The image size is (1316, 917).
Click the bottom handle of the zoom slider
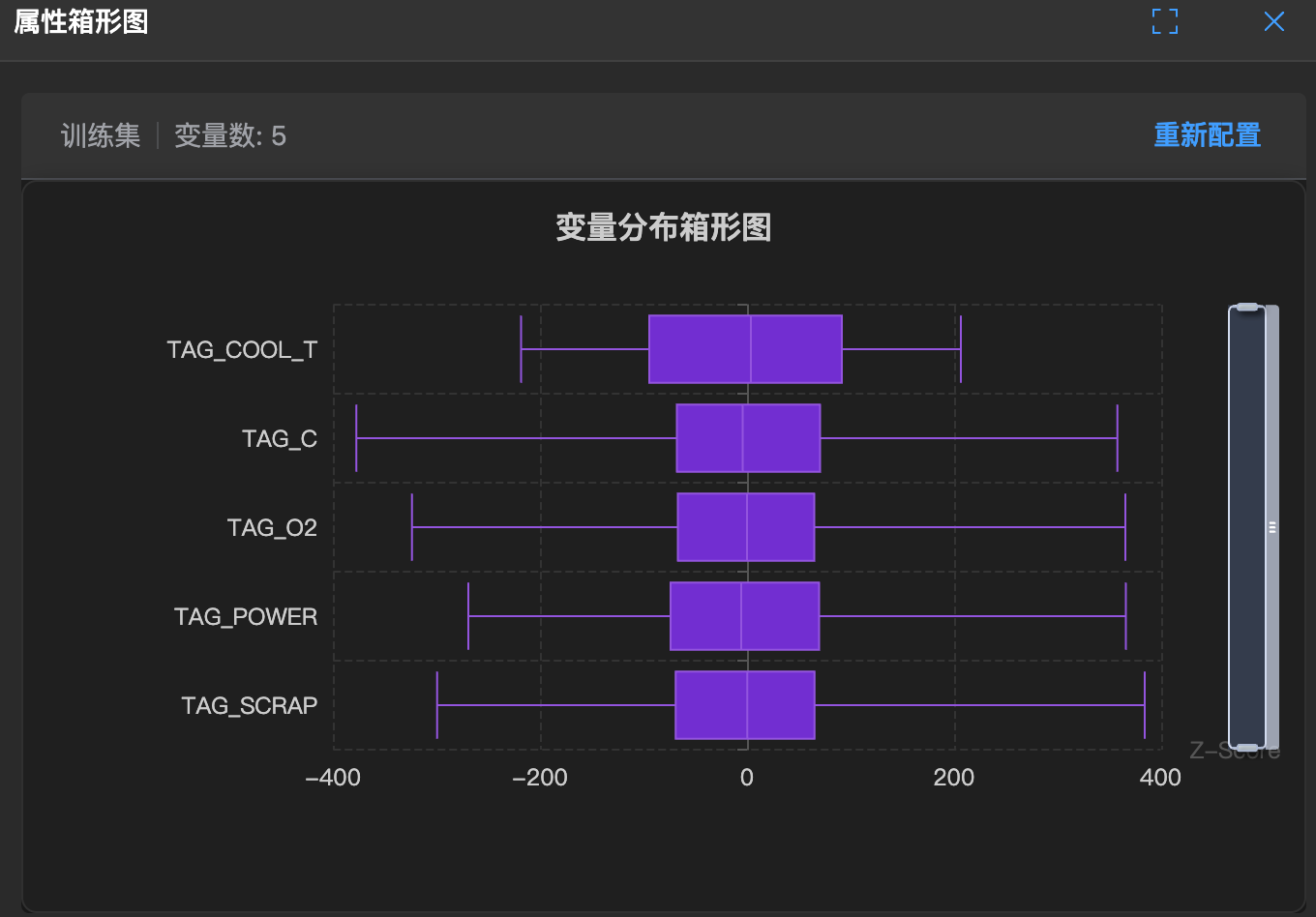(x=1248, y=743)
